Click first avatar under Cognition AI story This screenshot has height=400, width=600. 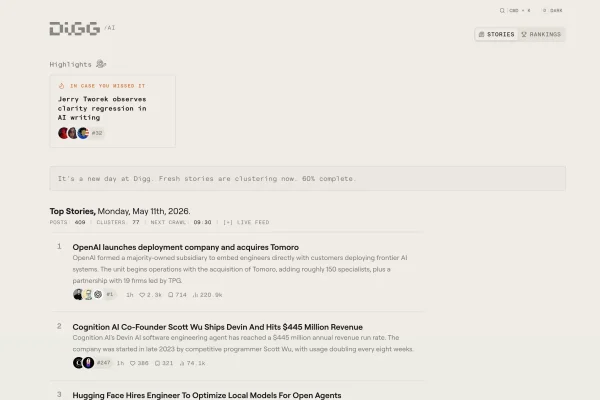click(78, 362)
